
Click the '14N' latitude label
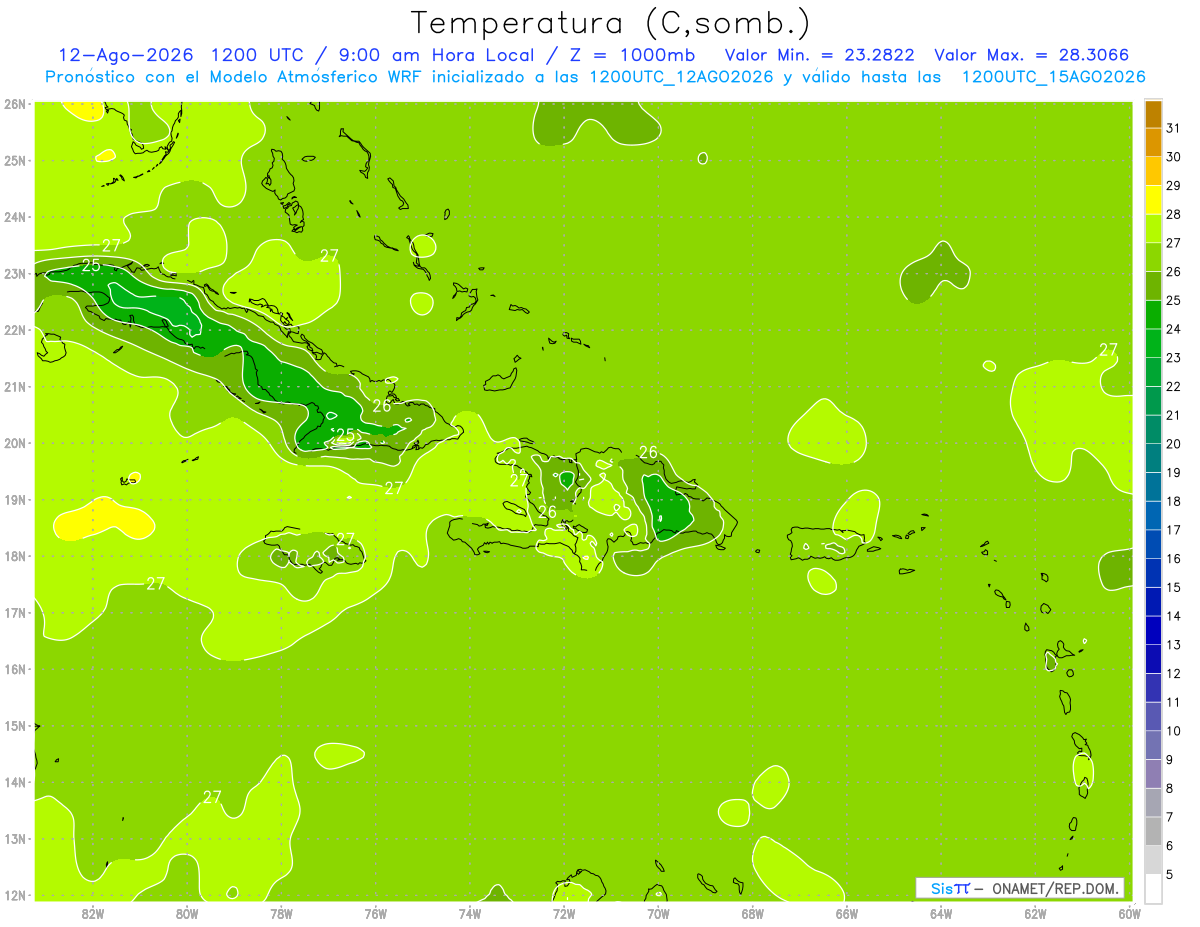pyautogui.click(x=14, y=782)
